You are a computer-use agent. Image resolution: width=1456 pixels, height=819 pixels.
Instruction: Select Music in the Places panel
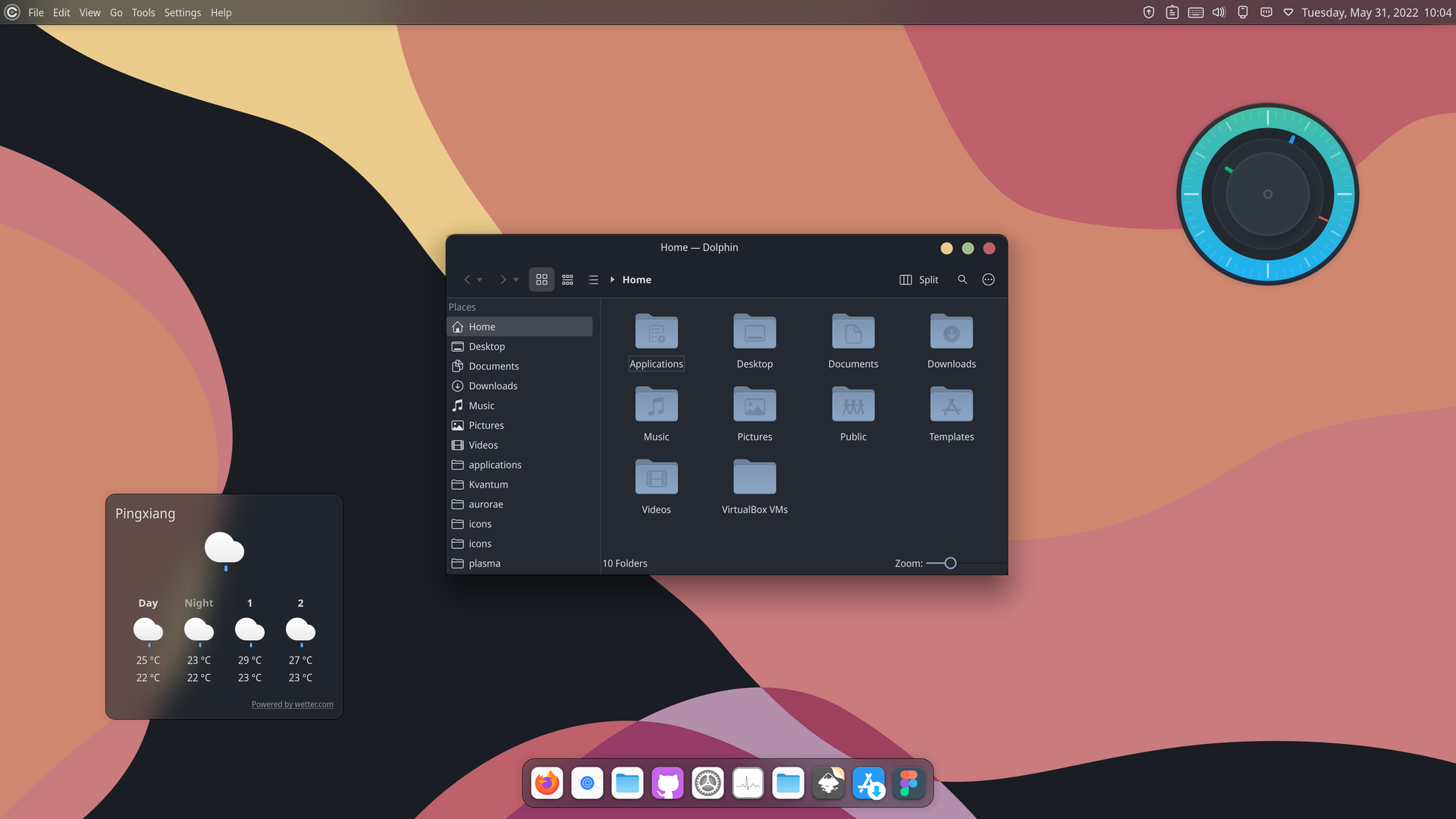point(519,406)
